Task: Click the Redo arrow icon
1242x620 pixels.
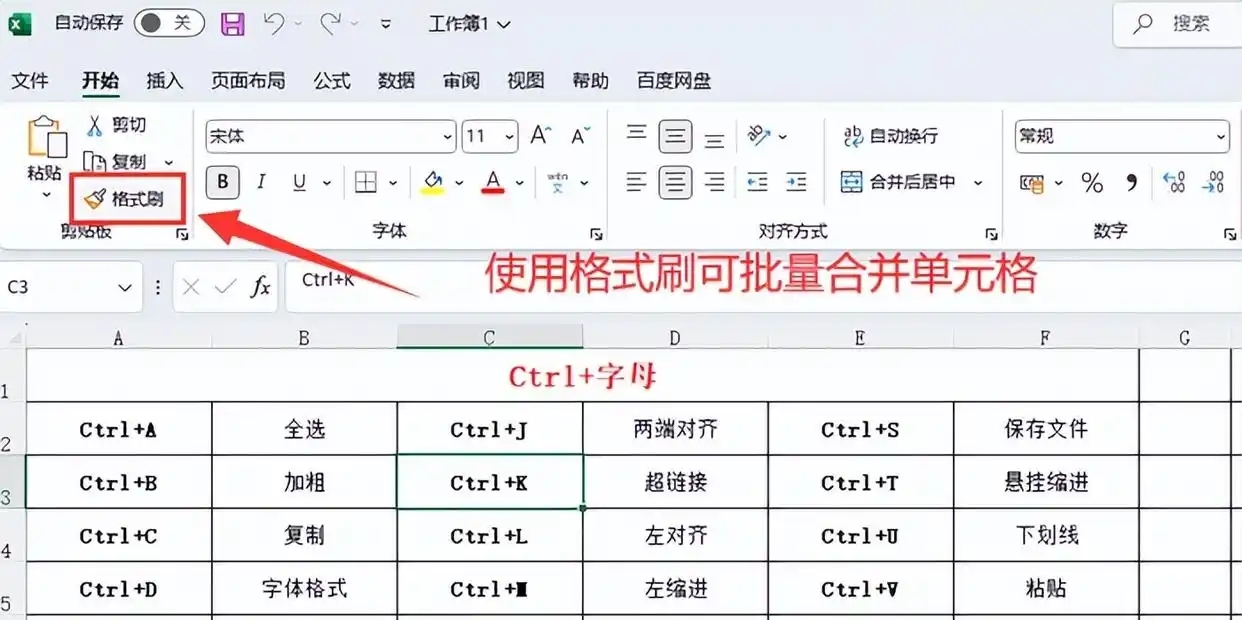Action: click(x=330, y=24)
